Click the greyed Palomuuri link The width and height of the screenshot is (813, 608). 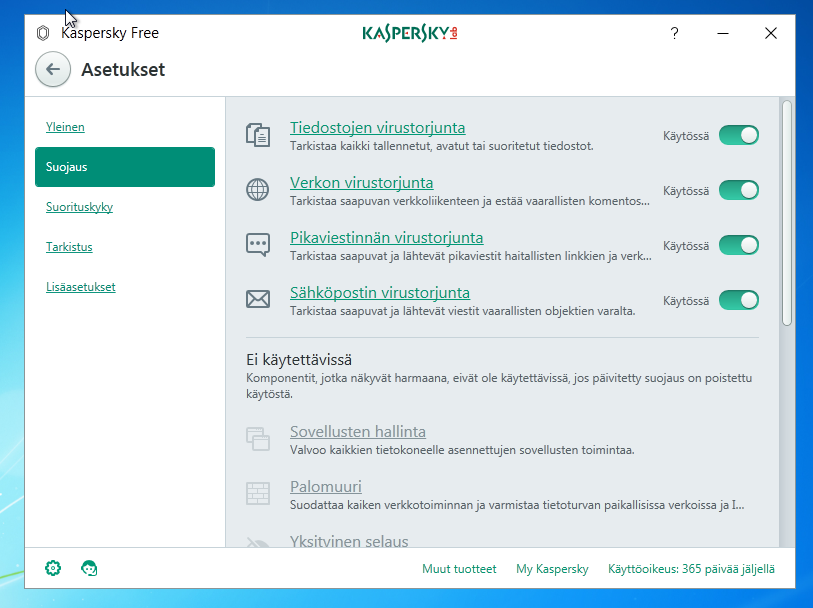coord(326,486)
